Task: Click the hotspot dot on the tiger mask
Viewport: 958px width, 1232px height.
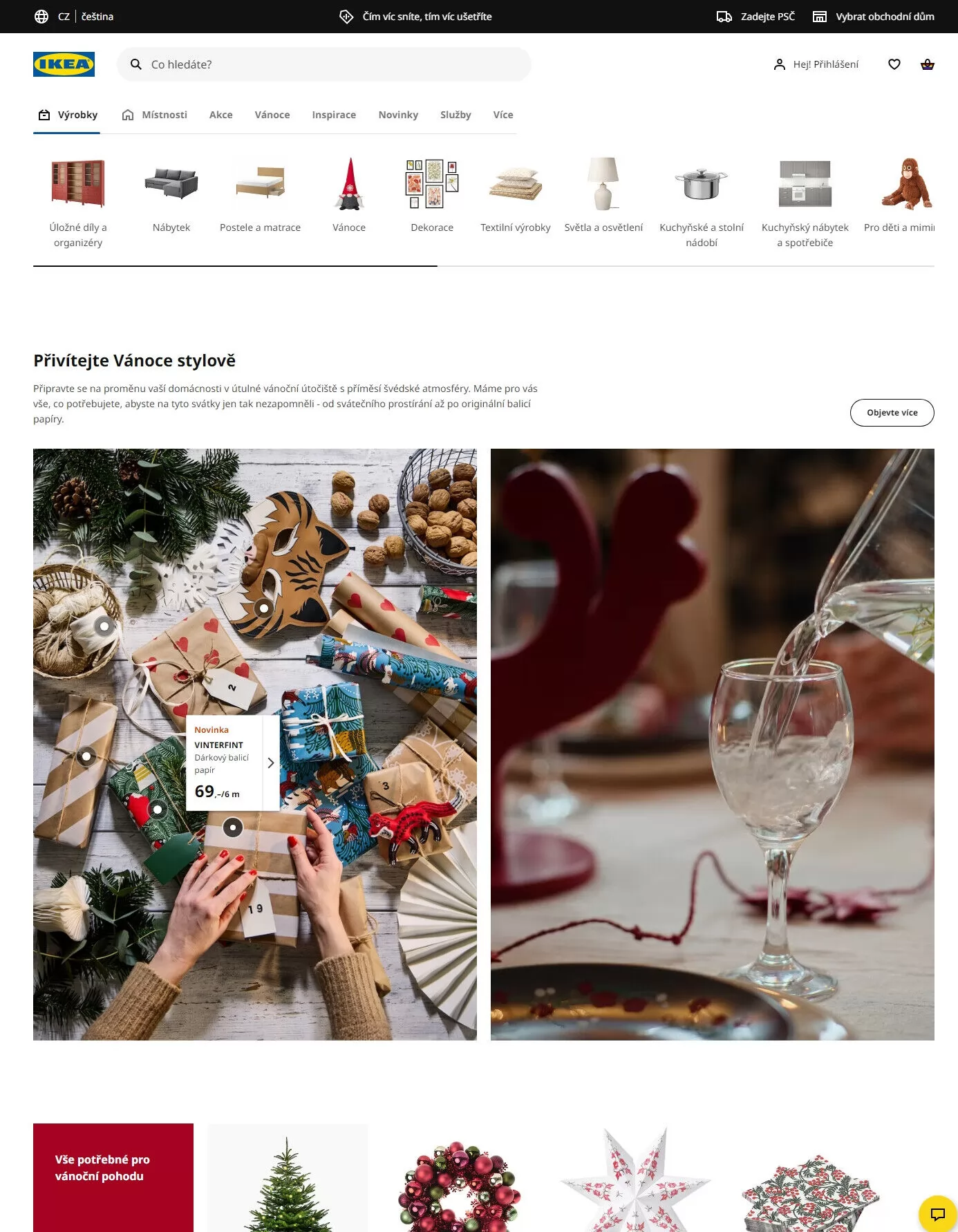Action: pos(263,608)
